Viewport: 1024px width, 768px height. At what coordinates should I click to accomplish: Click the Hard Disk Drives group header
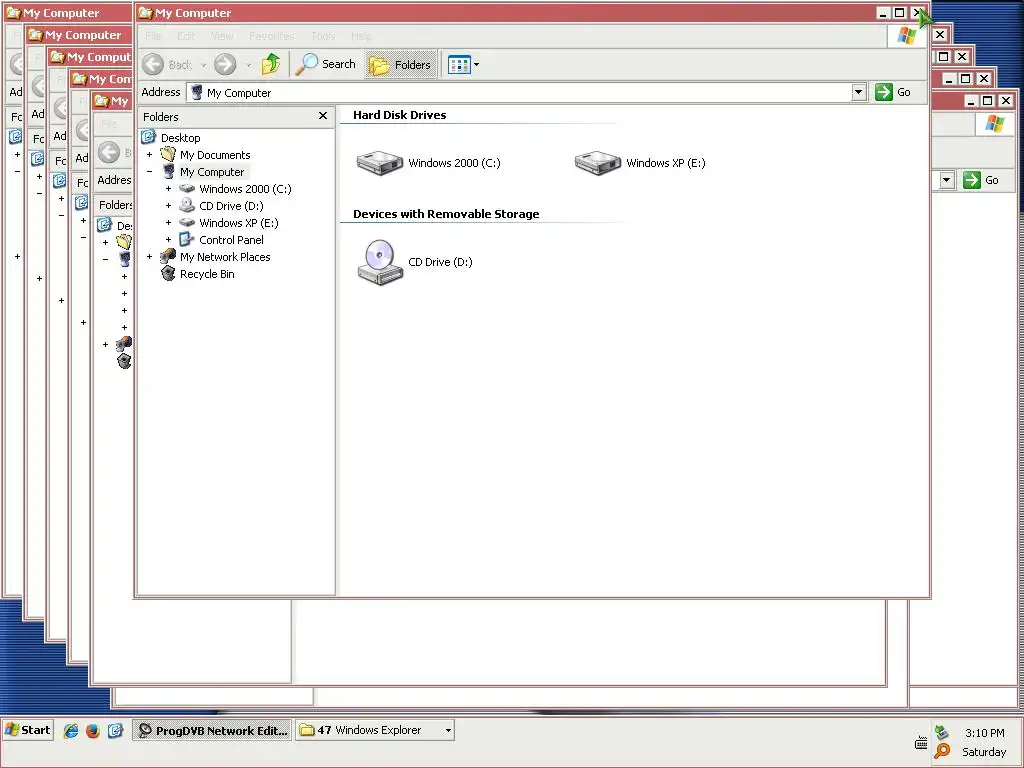click(x=400, y=115)
